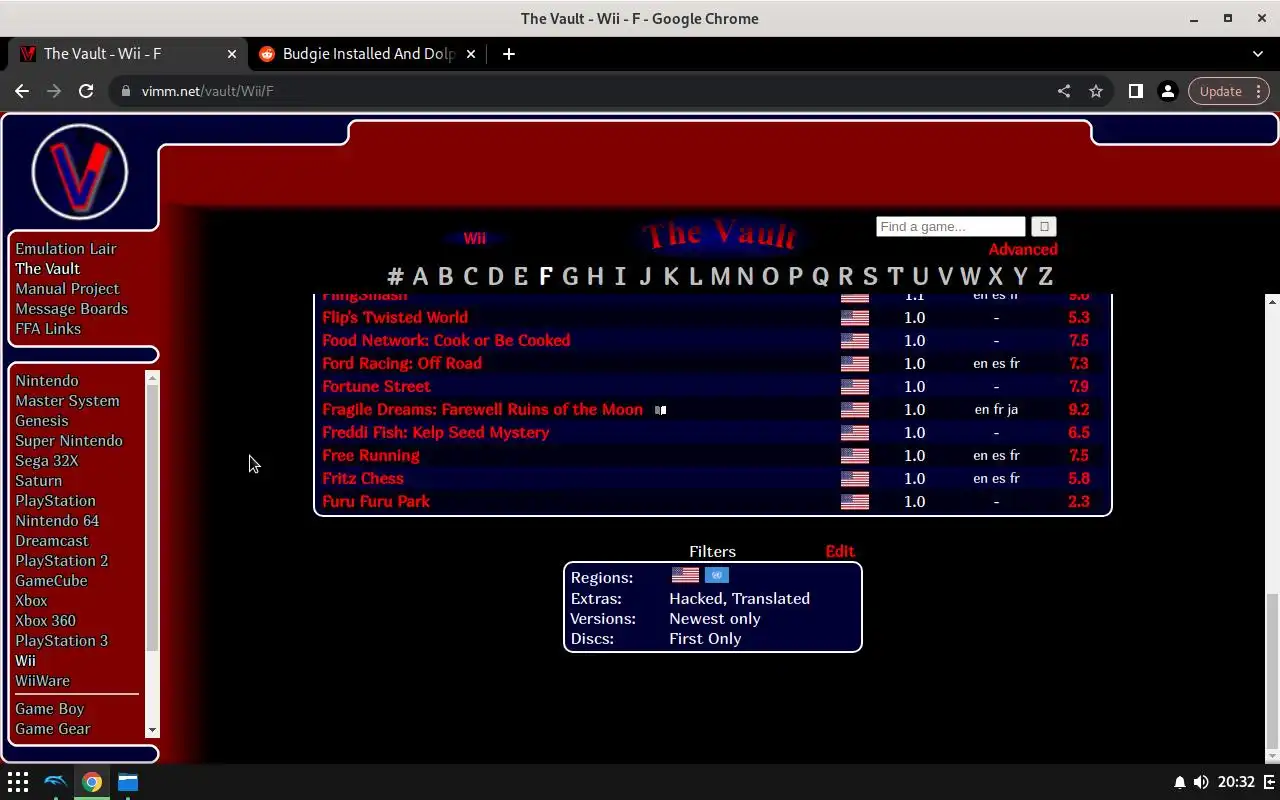
Task: Open Advanced search link
Action: [x=1023, y=250]
